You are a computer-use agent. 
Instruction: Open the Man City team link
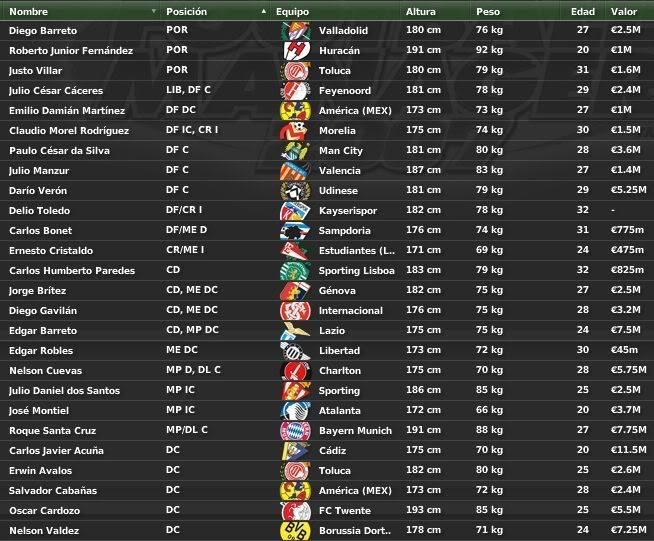click(341, 151)
